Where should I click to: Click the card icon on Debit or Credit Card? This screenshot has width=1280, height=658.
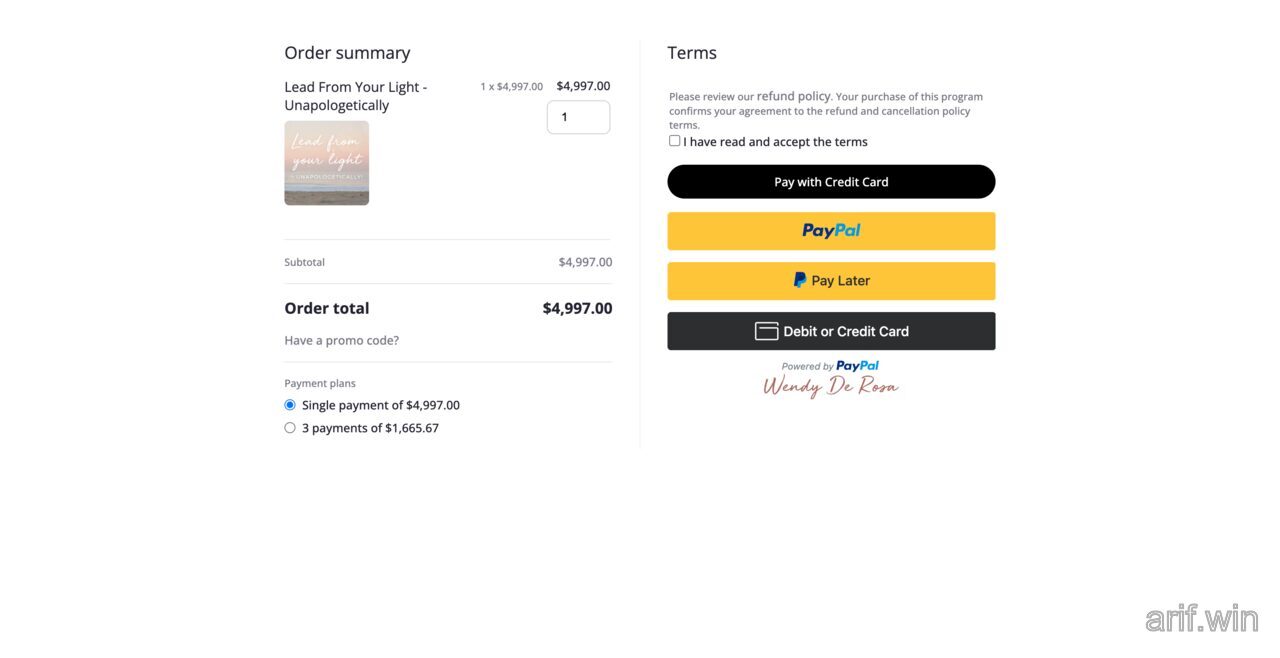[x=766, y=330]
